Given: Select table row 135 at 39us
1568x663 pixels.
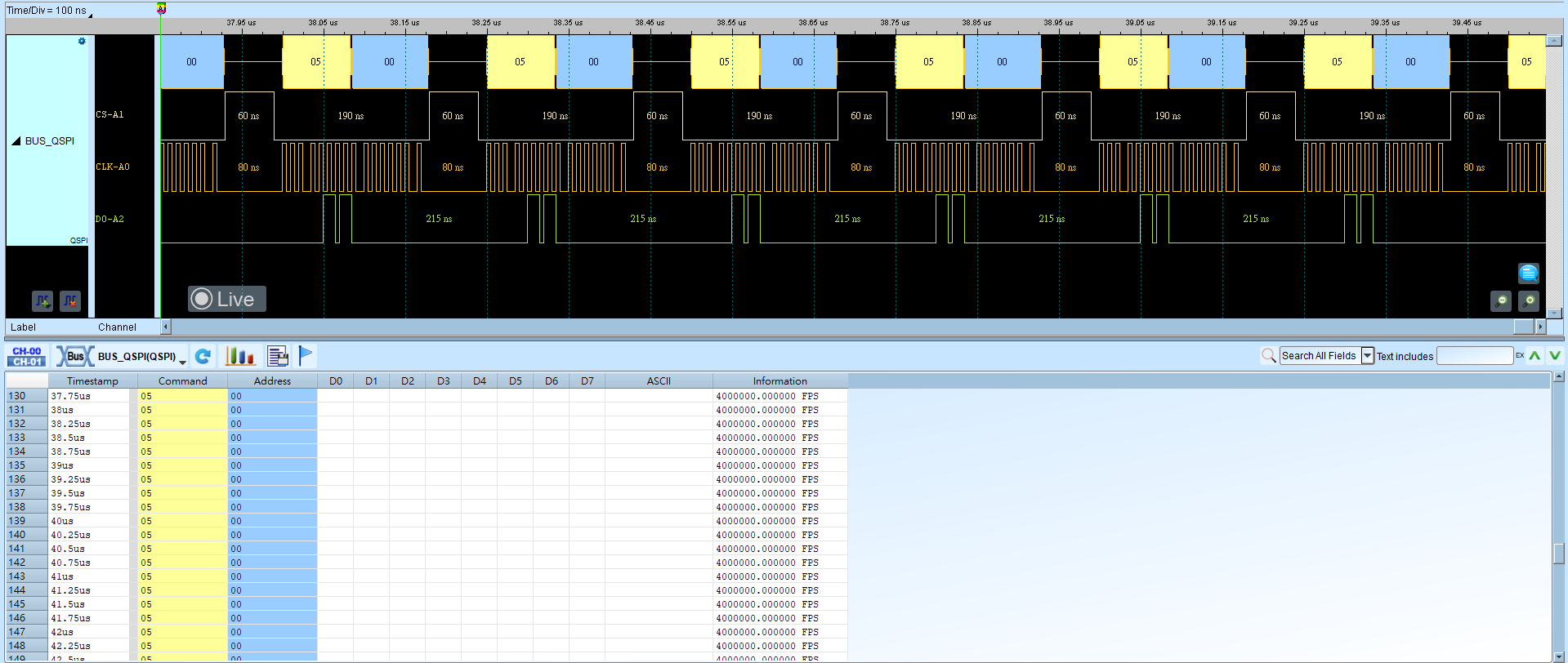Looking at the screenshot, I should point(427,465).
